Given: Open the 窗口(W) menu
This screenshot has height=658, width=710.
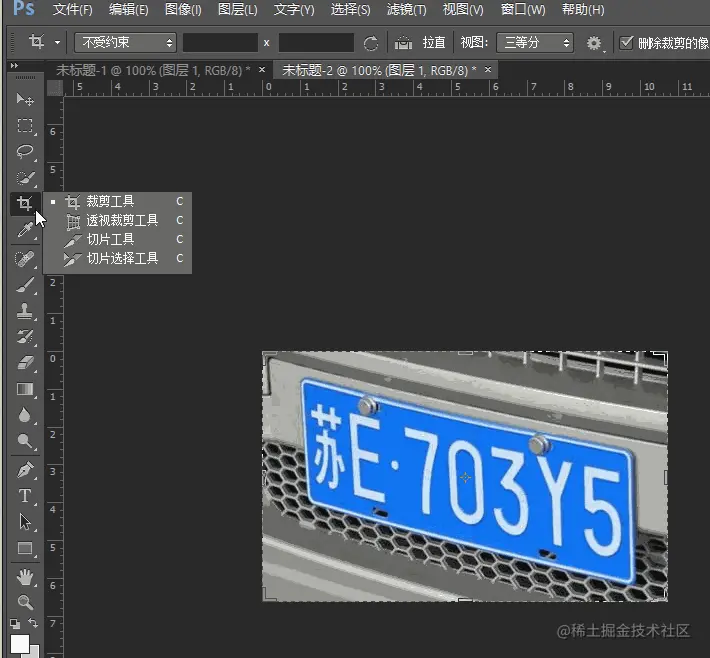Looking at the screenshot, I should (x=523, y=9).
